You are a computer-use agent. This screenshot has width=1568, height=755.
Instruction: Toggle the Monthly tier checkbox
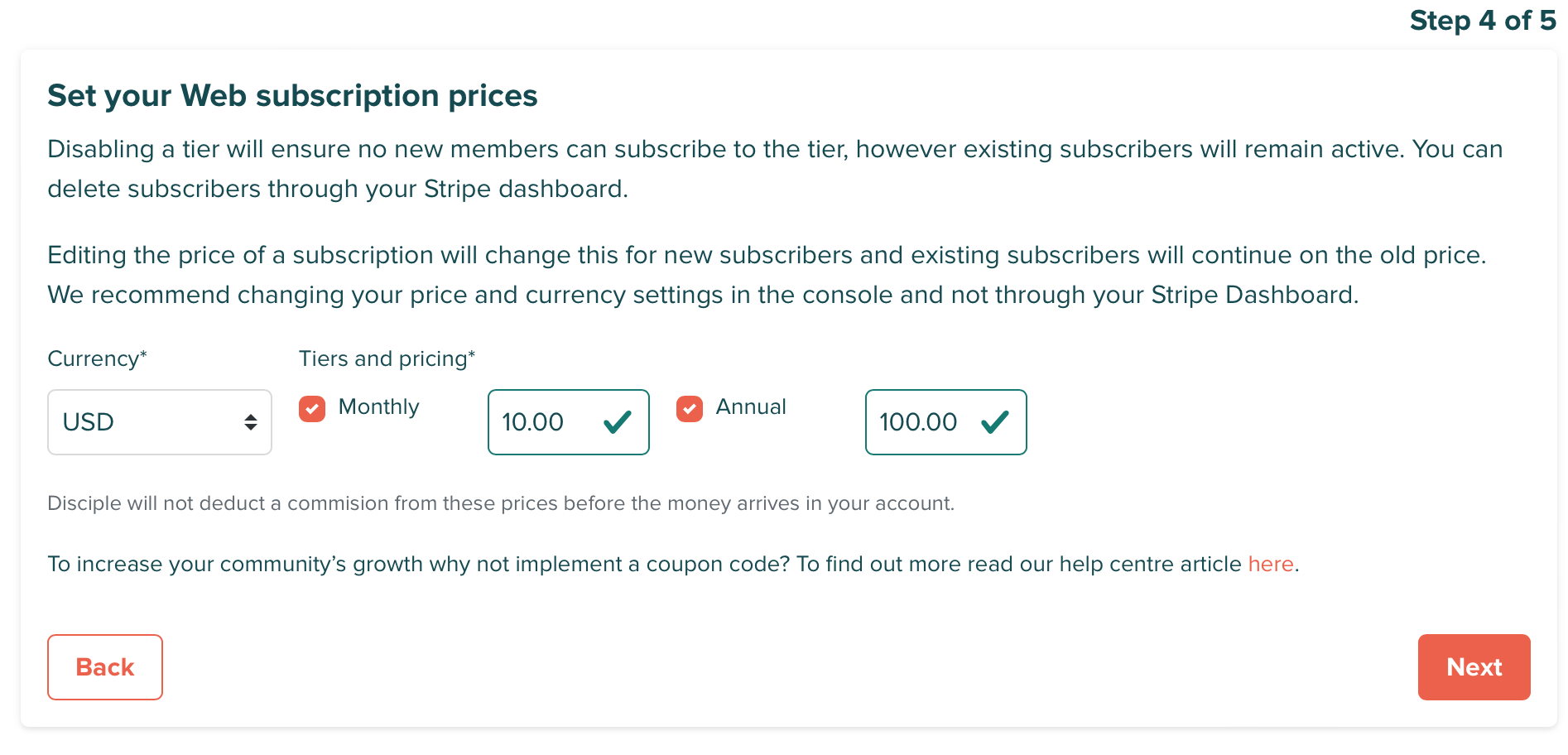click(x=312, y=409)
